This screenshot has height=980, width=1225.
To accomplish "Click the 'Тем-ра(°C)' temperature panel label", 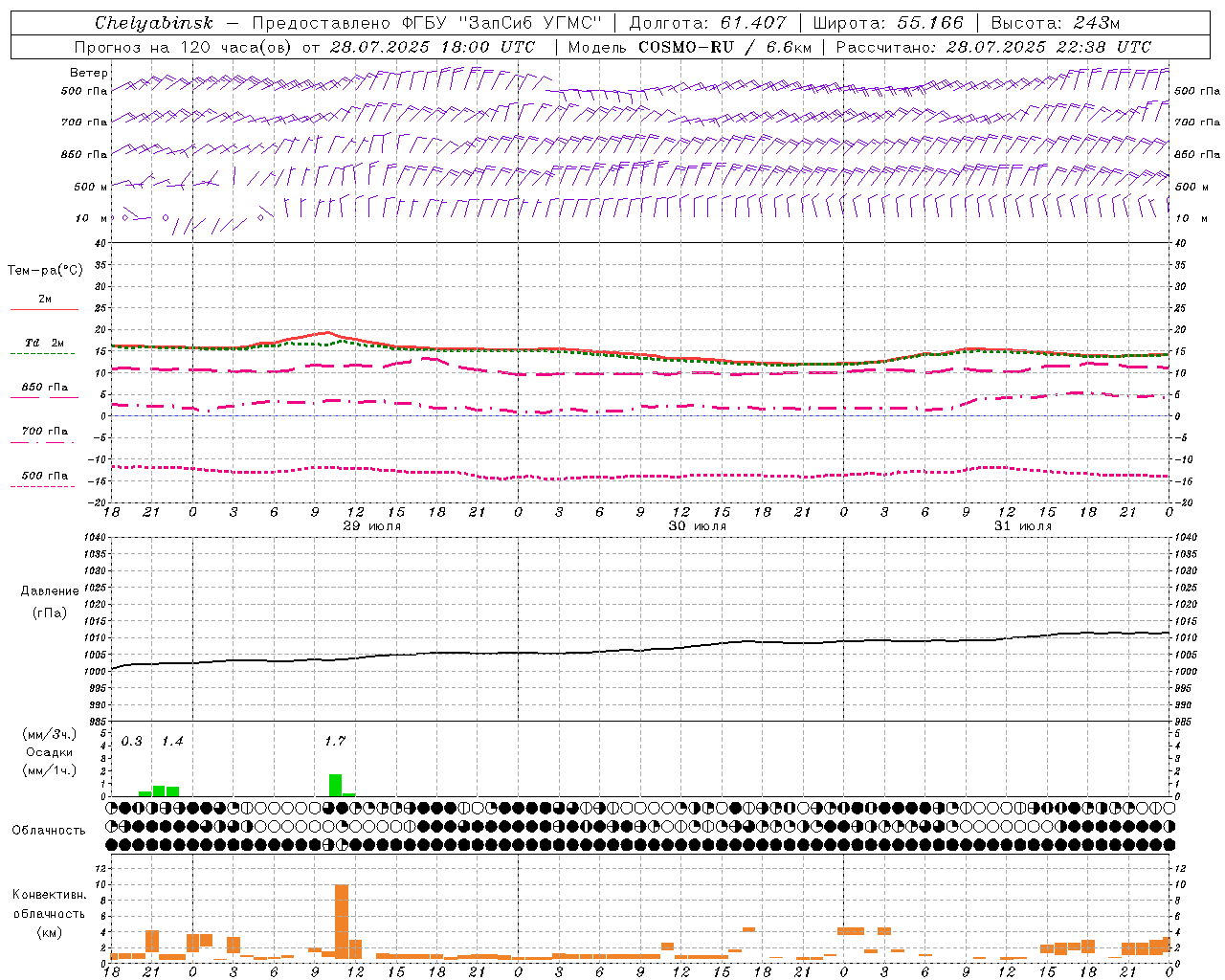I will tap(45, 270).
